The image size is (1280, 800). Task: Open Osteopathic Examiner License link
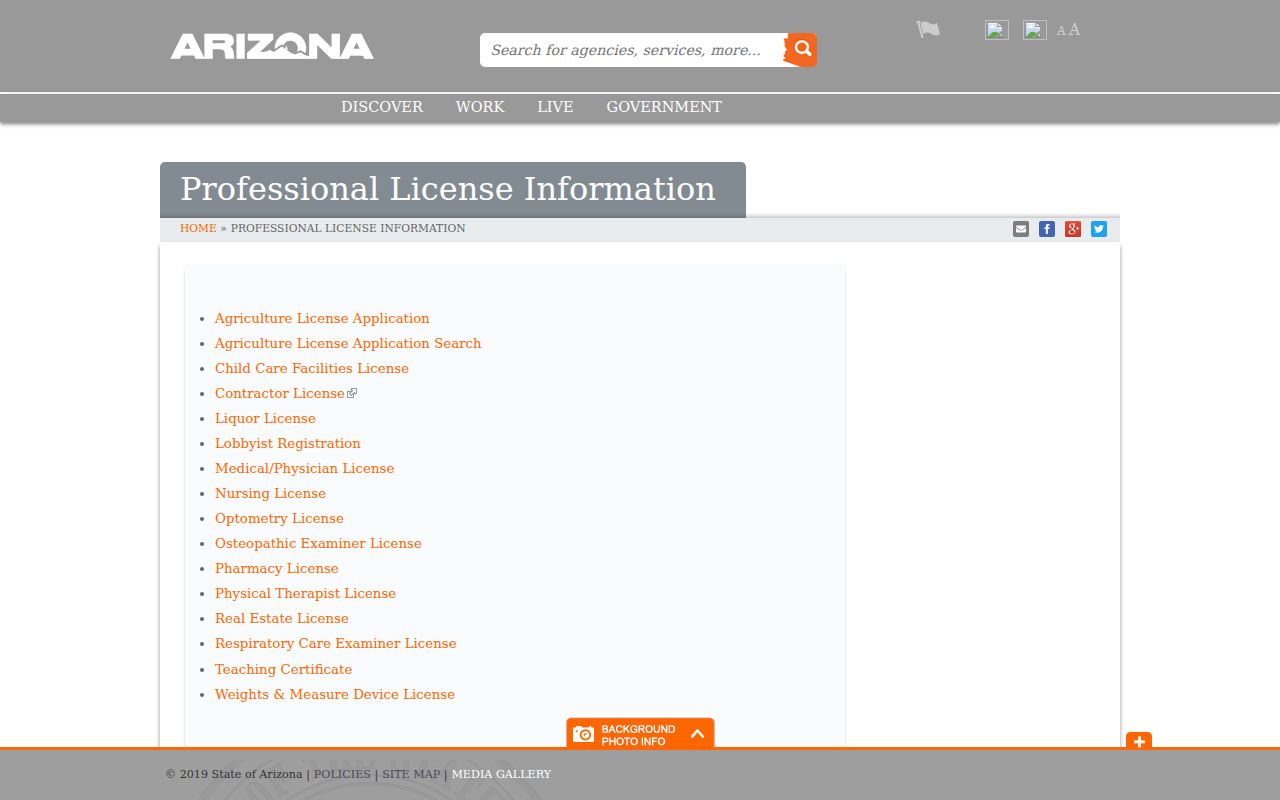tap(318, 543)
